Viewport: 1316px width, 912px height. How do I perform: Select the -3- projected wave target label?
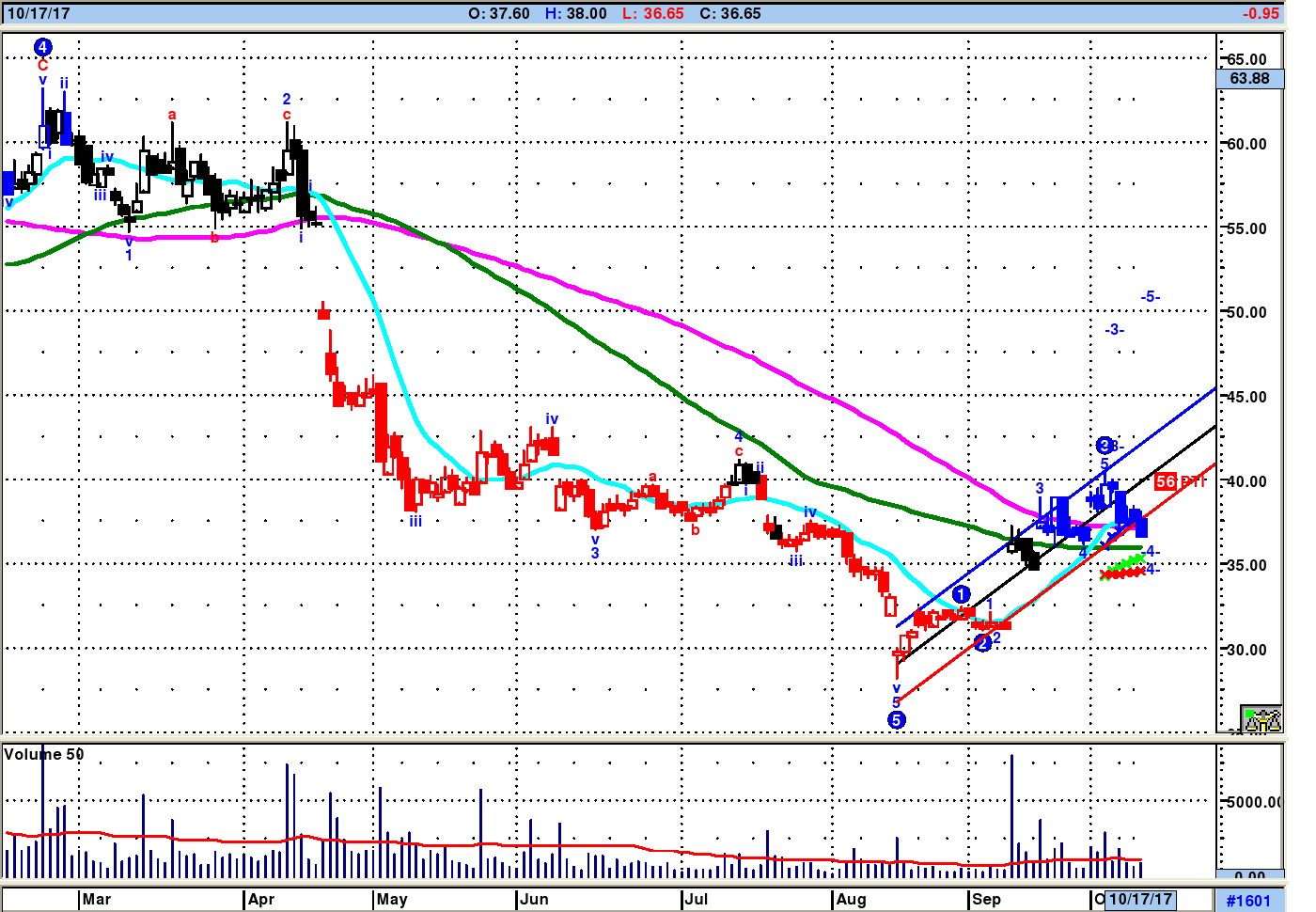click(x=1114, y=330)
